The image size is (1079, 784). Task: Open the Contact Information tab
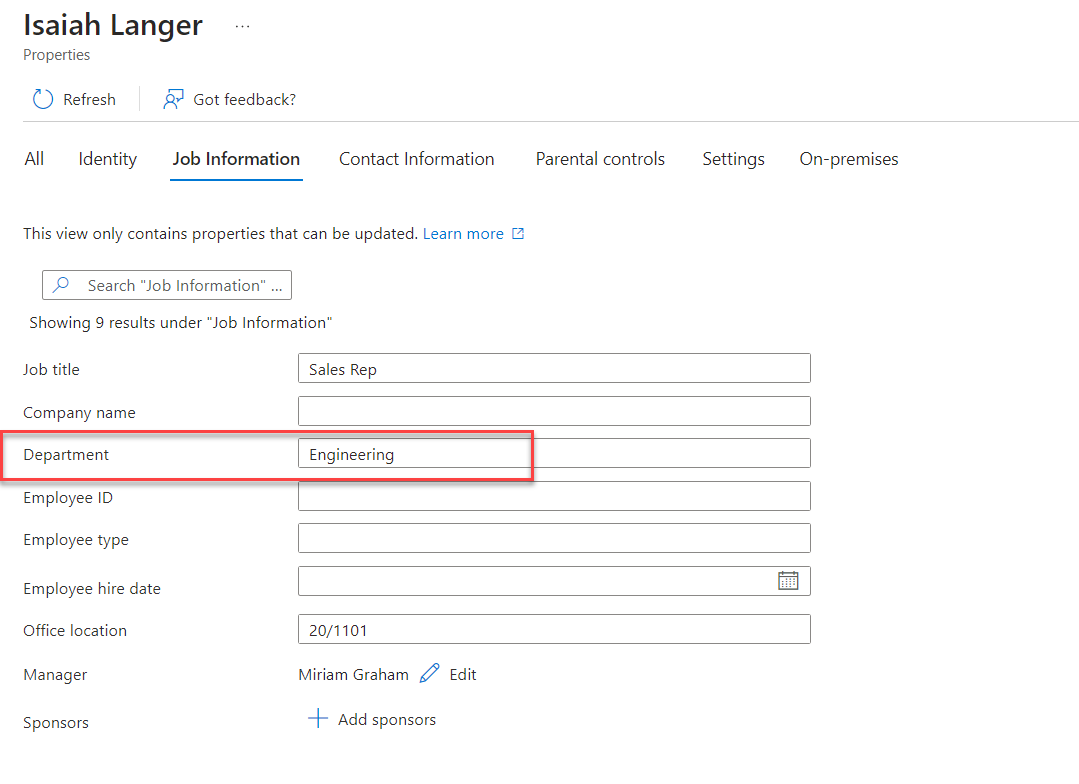click(416, 159)
